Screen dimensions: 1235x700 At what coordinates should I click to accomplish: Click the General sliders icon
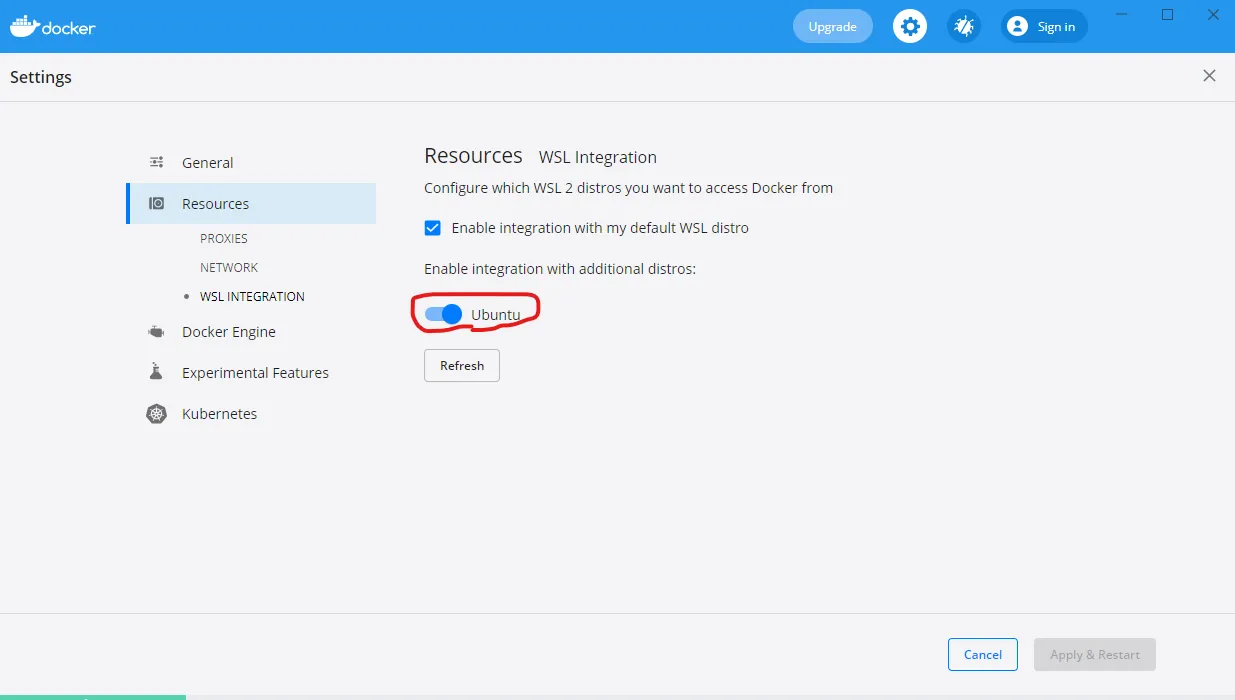click(x=156, y=162)
